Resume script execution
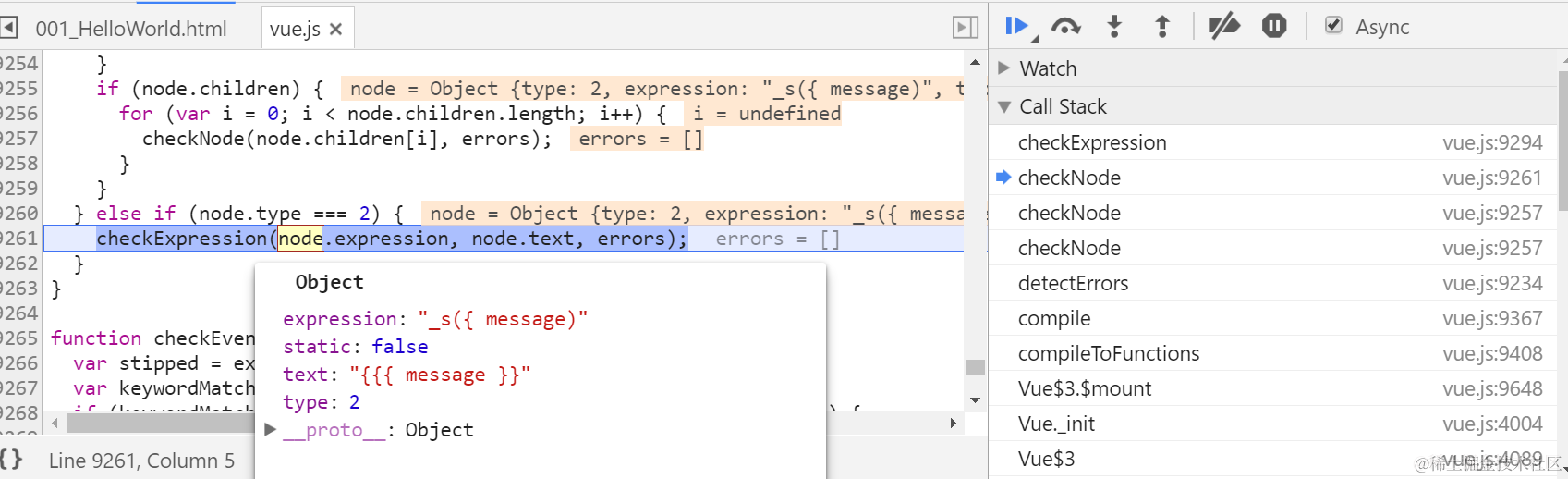 coord(1017,27)
